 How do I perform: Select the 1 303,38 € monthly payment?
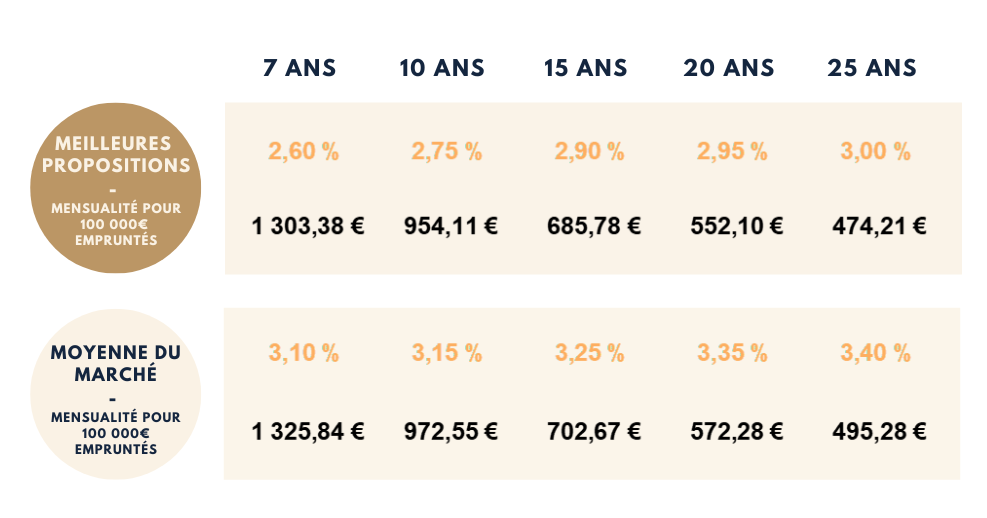[307, 226]
